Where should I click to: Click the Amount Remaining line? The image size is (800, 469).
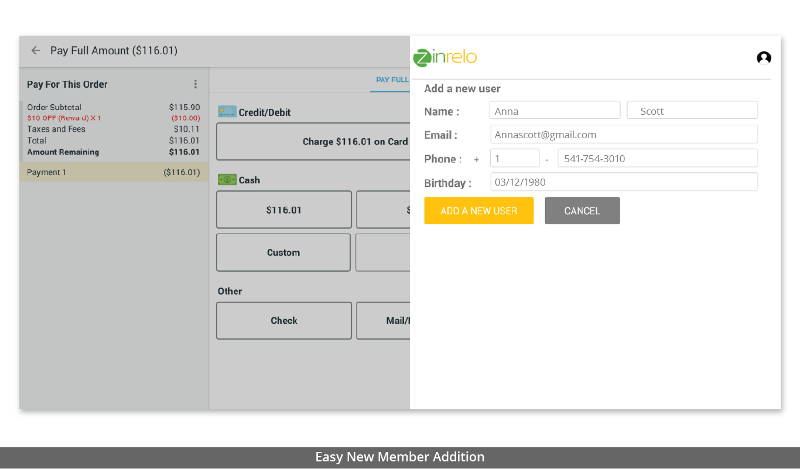pyautogui.click(x=114, y=152)
